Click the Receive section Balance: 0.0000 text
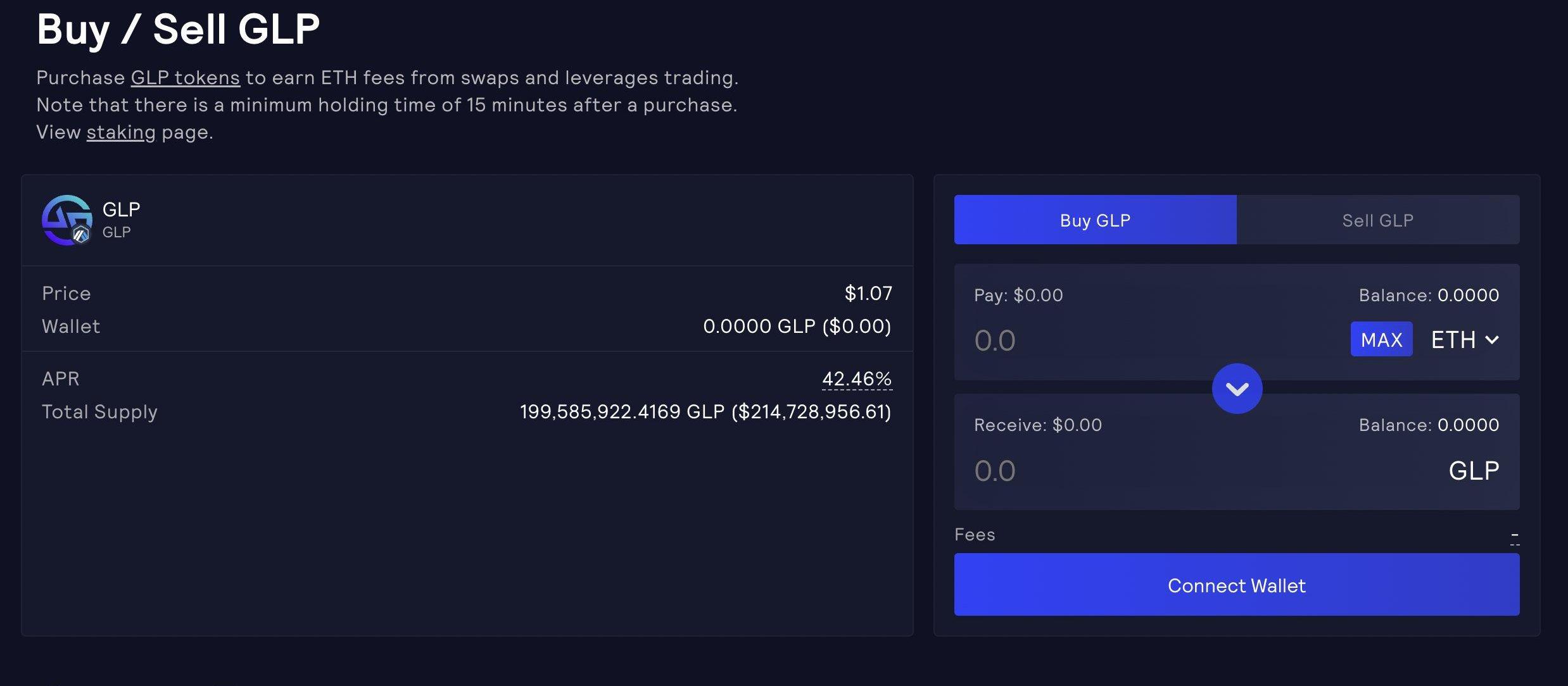 [x=1429, y=425]
